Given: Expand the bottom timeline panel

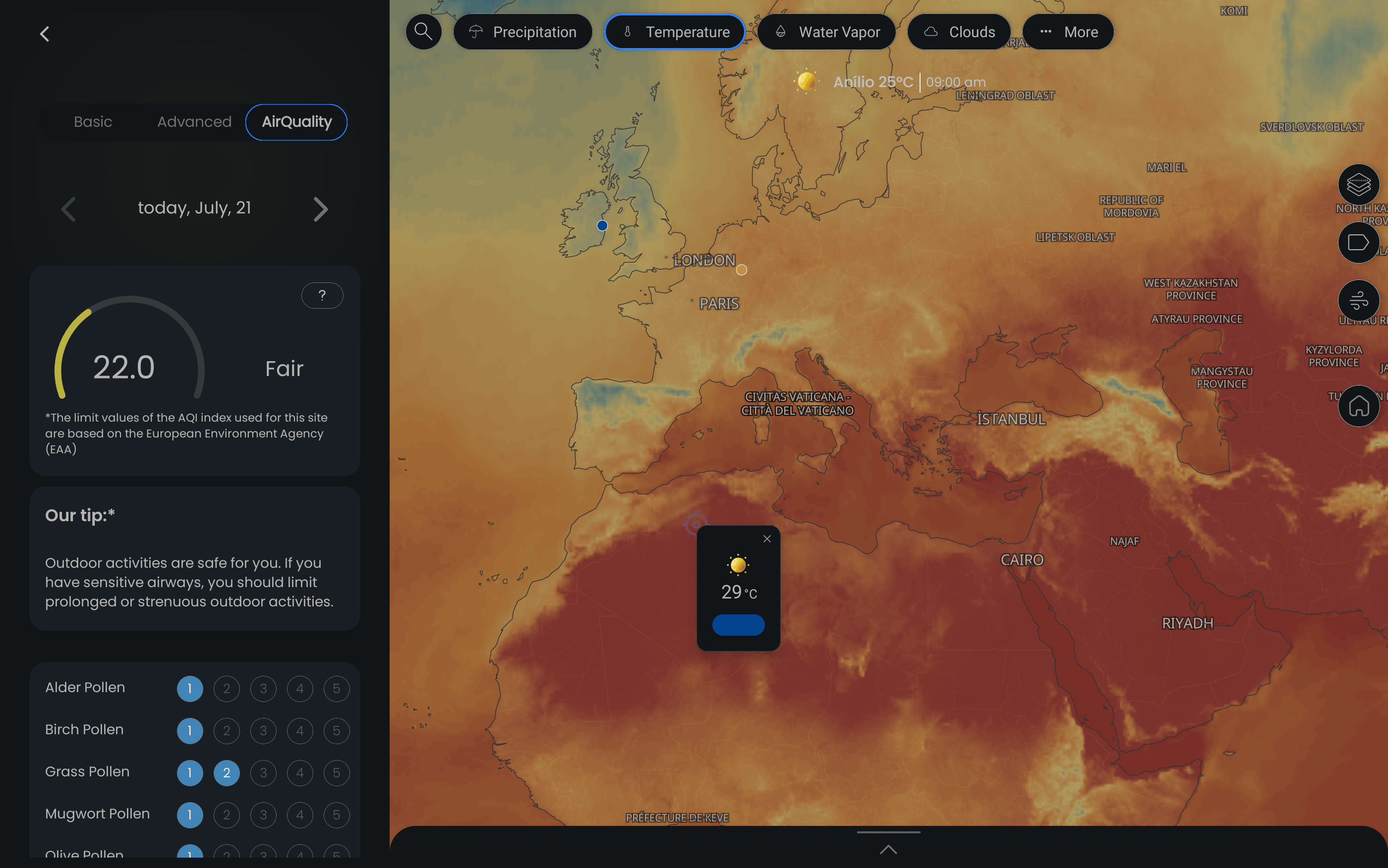Looking at the screenshot, I should 888,850.
